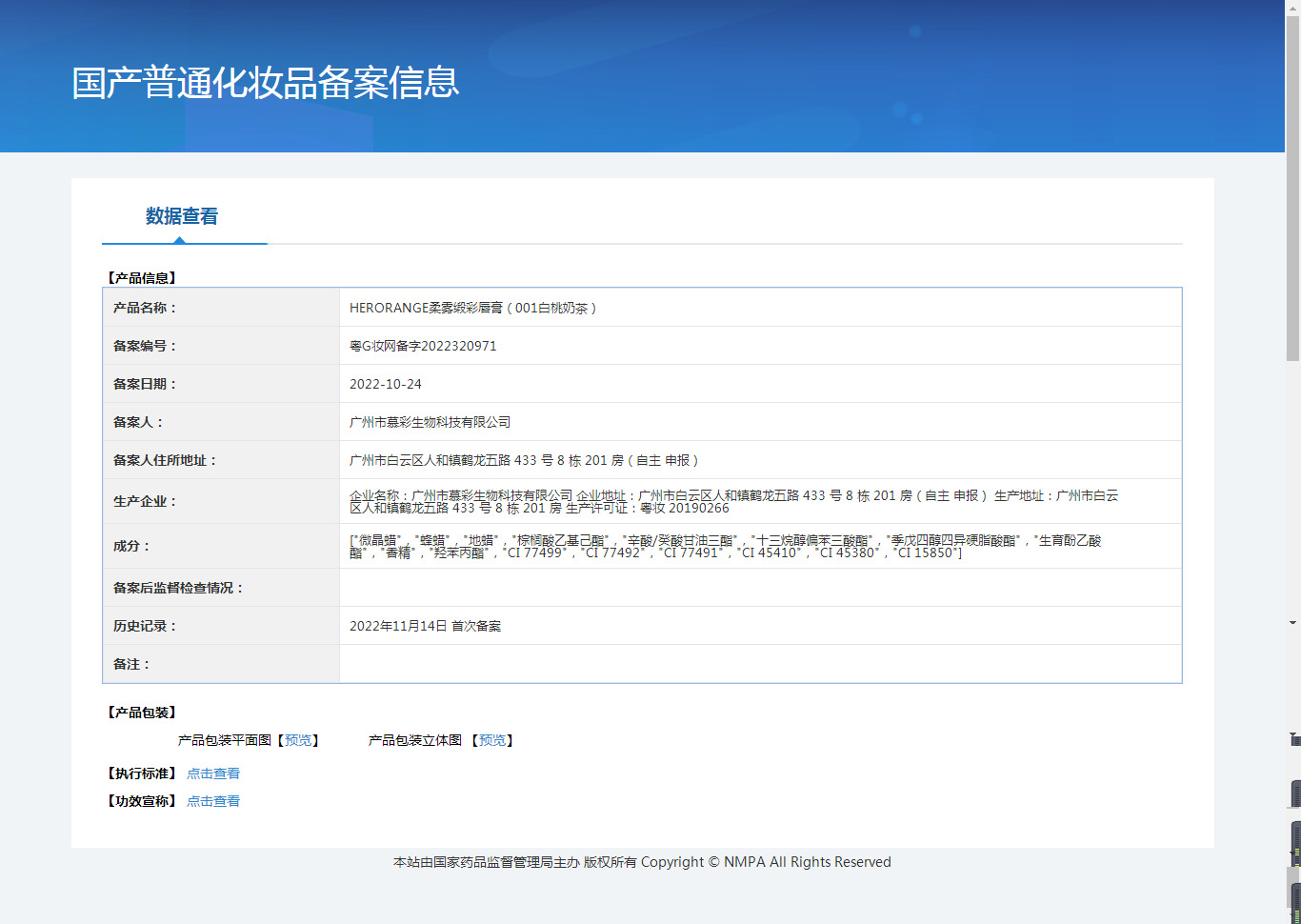Screen dimensions: 1301x924
Task: Click the empty 备注 value cell
Action: [760, 664]
